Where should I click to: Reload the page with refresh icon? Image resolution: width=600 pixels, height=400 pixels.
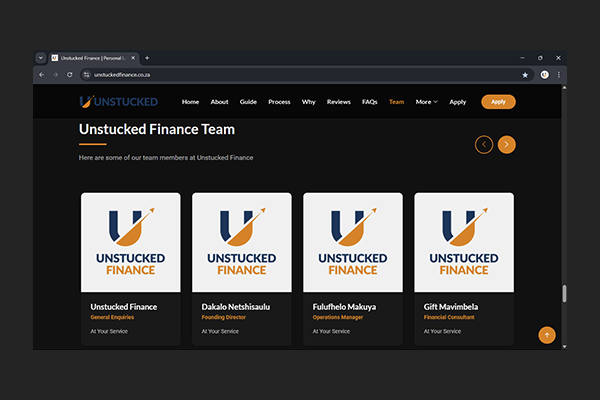[x=70, y=75]
